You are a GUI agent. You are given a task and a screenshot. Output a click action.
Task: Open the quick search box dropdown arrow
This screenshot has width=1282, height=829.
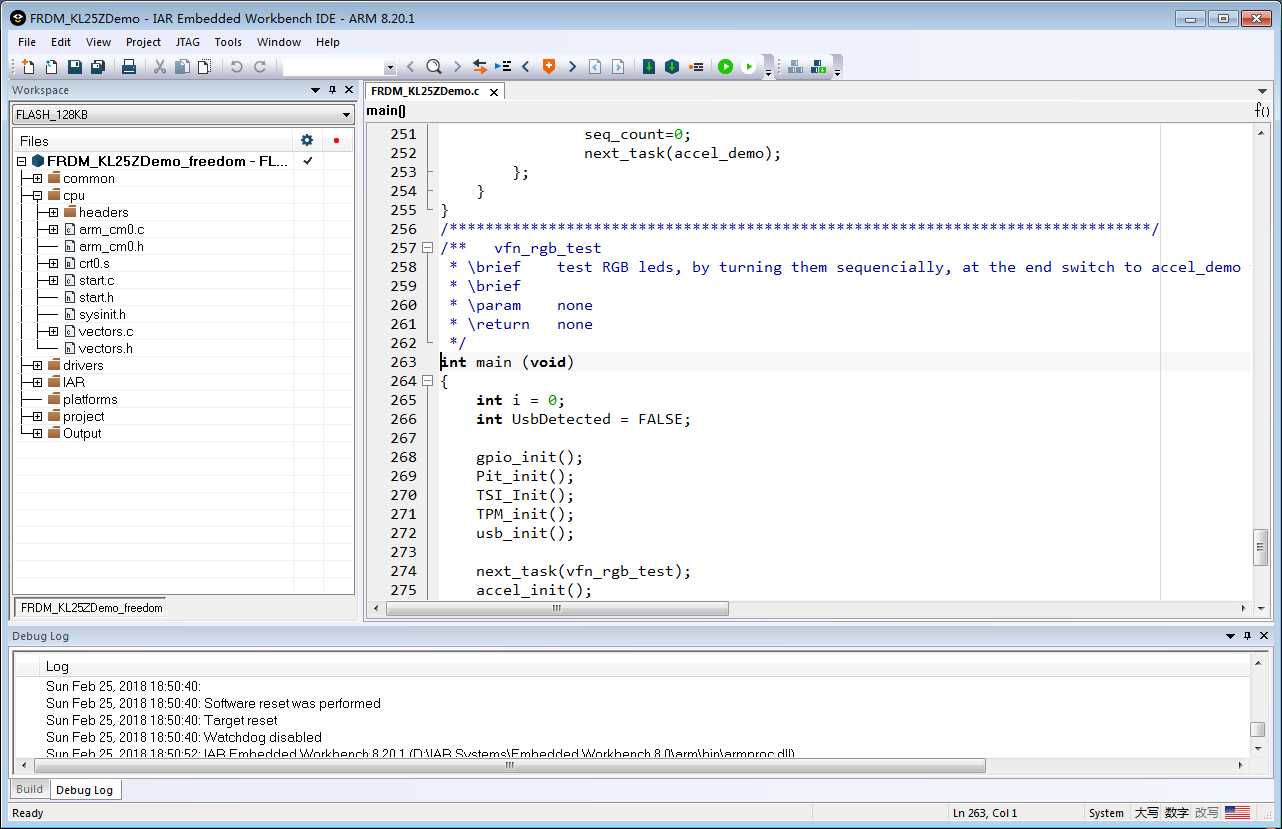coord(390,68)
